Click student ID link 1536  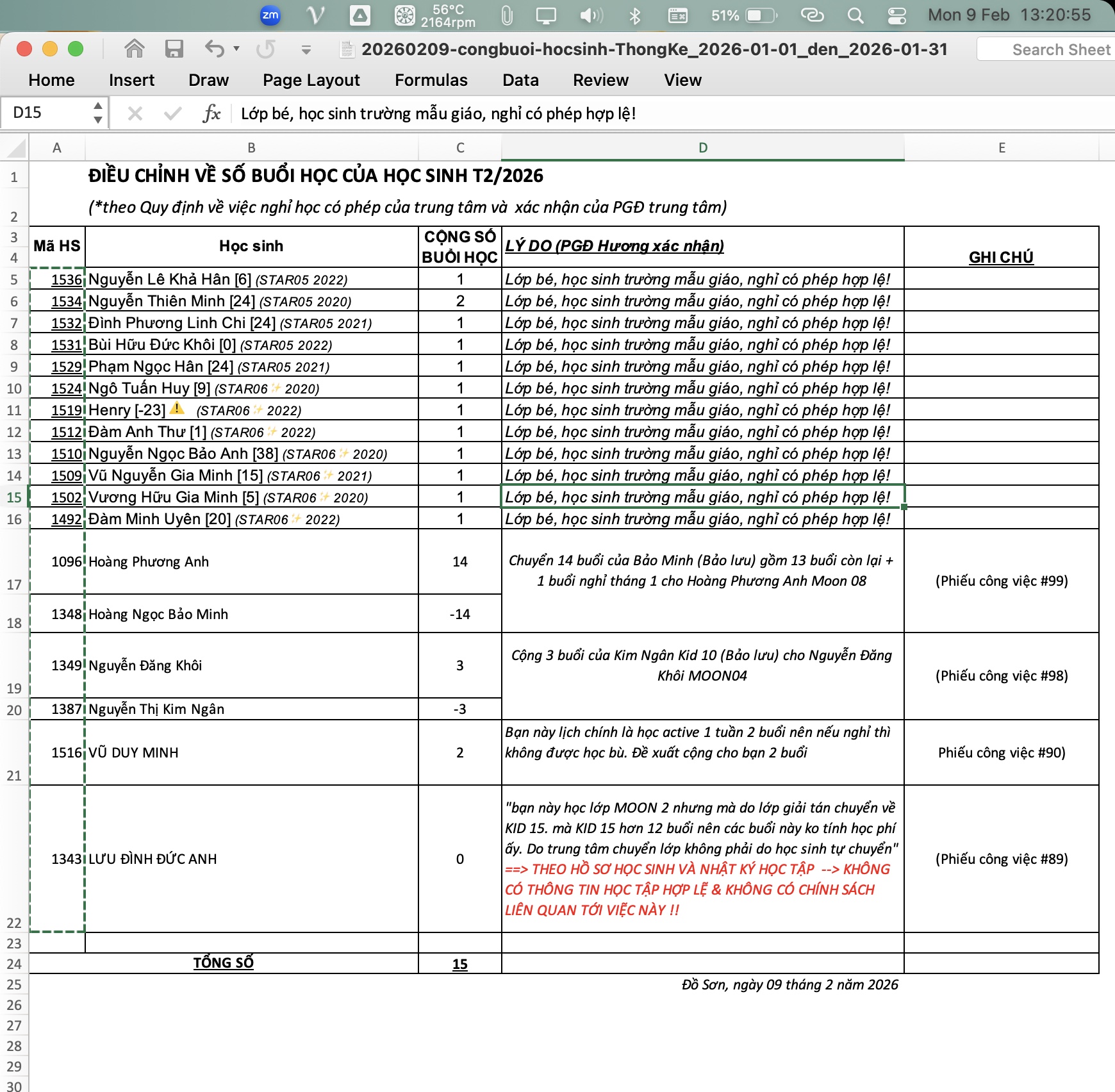coord(66,279)
